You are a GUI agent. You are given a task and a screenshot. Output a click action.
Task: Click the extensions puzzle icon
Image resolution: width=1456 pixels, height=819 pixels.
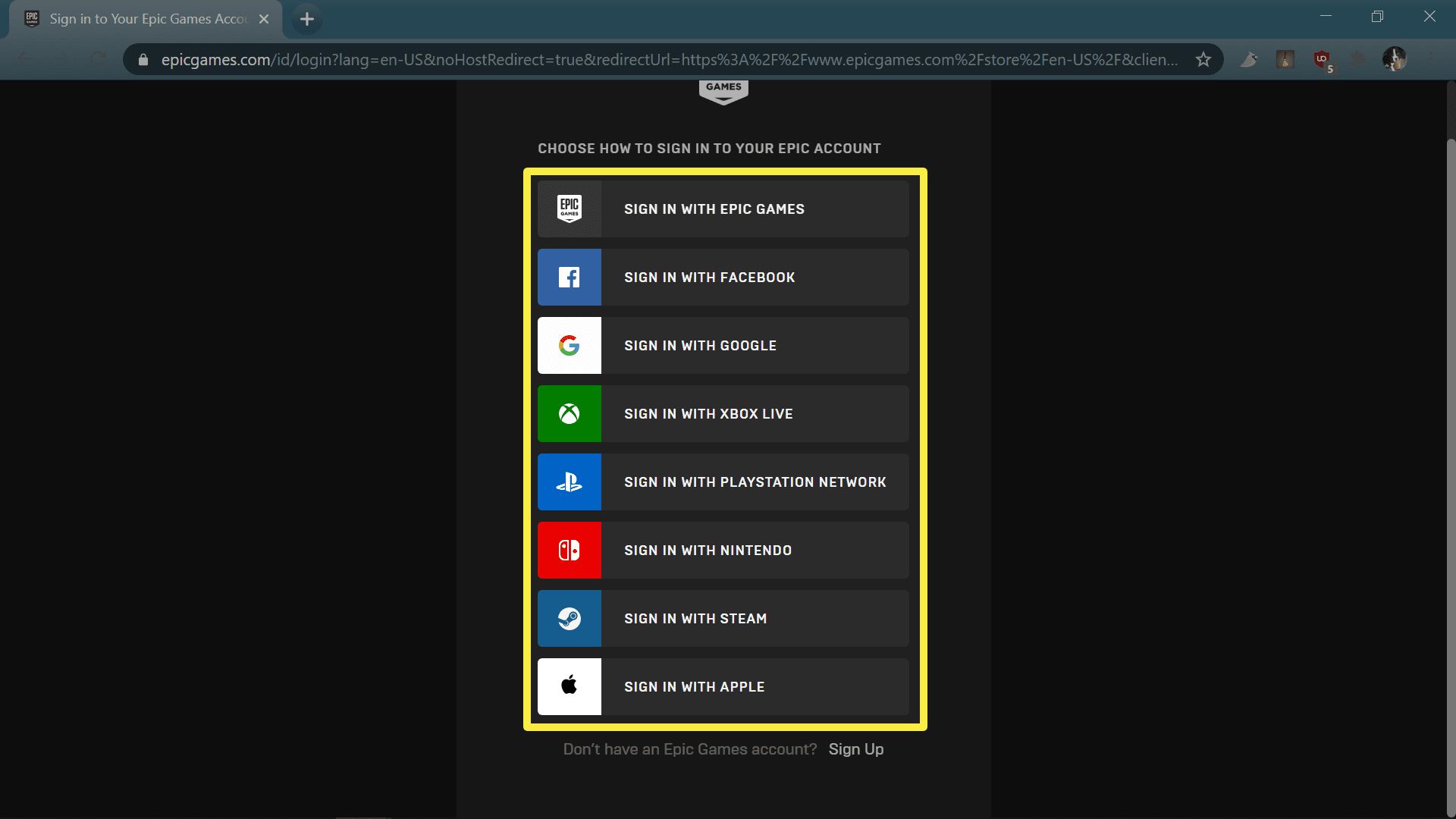click(1357, 59)
